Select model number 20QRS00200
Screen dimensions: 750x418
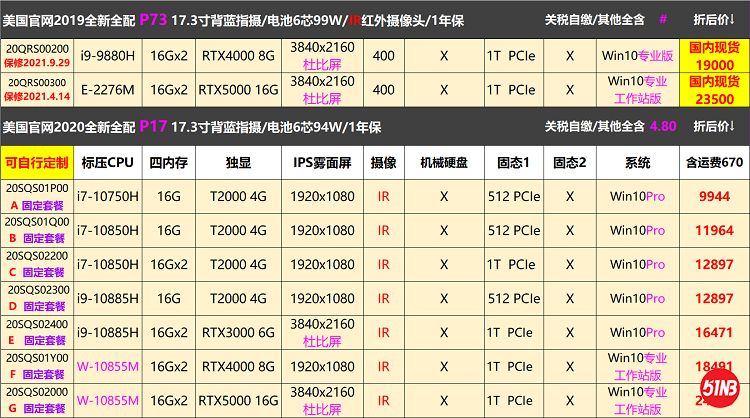point(37,47)
